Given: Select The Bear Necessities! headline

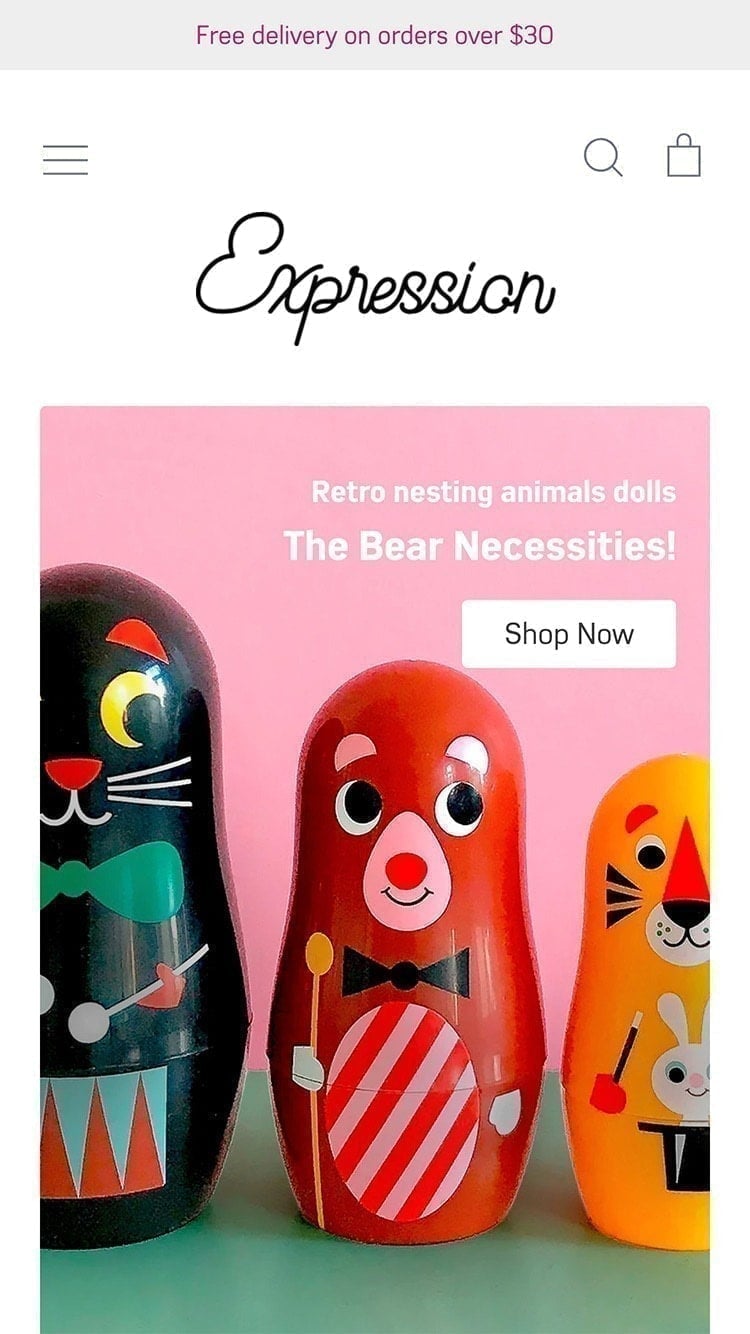Looking at the screenshot, I should click(x=480, y=546).
